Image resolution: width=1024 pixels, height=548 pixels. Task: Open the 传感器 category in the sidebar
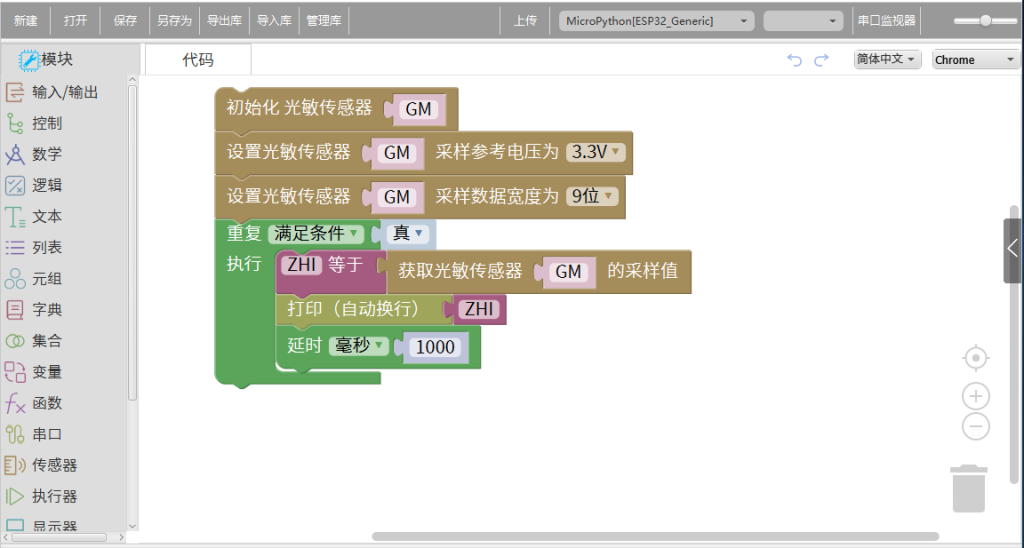[x=54, y=465]
